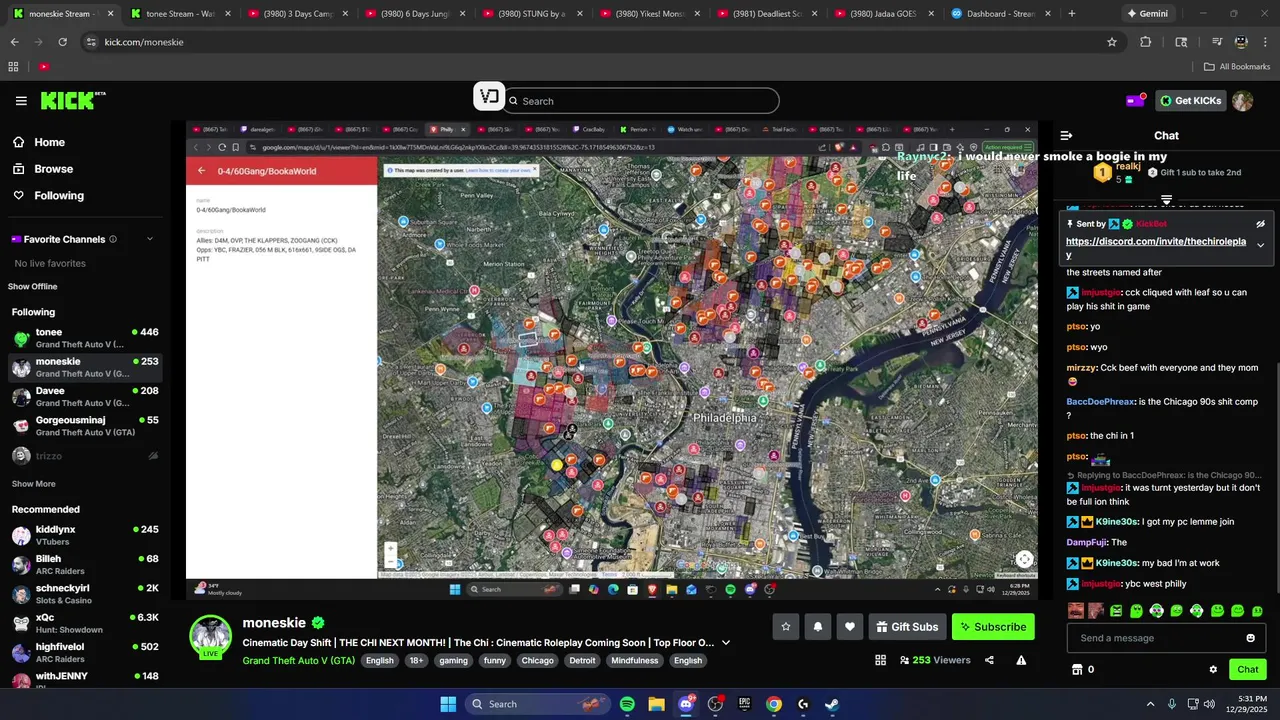Open the browser extensions puzzle icon
Viewport: 1280px width, 720px height.
(1146, 42)
